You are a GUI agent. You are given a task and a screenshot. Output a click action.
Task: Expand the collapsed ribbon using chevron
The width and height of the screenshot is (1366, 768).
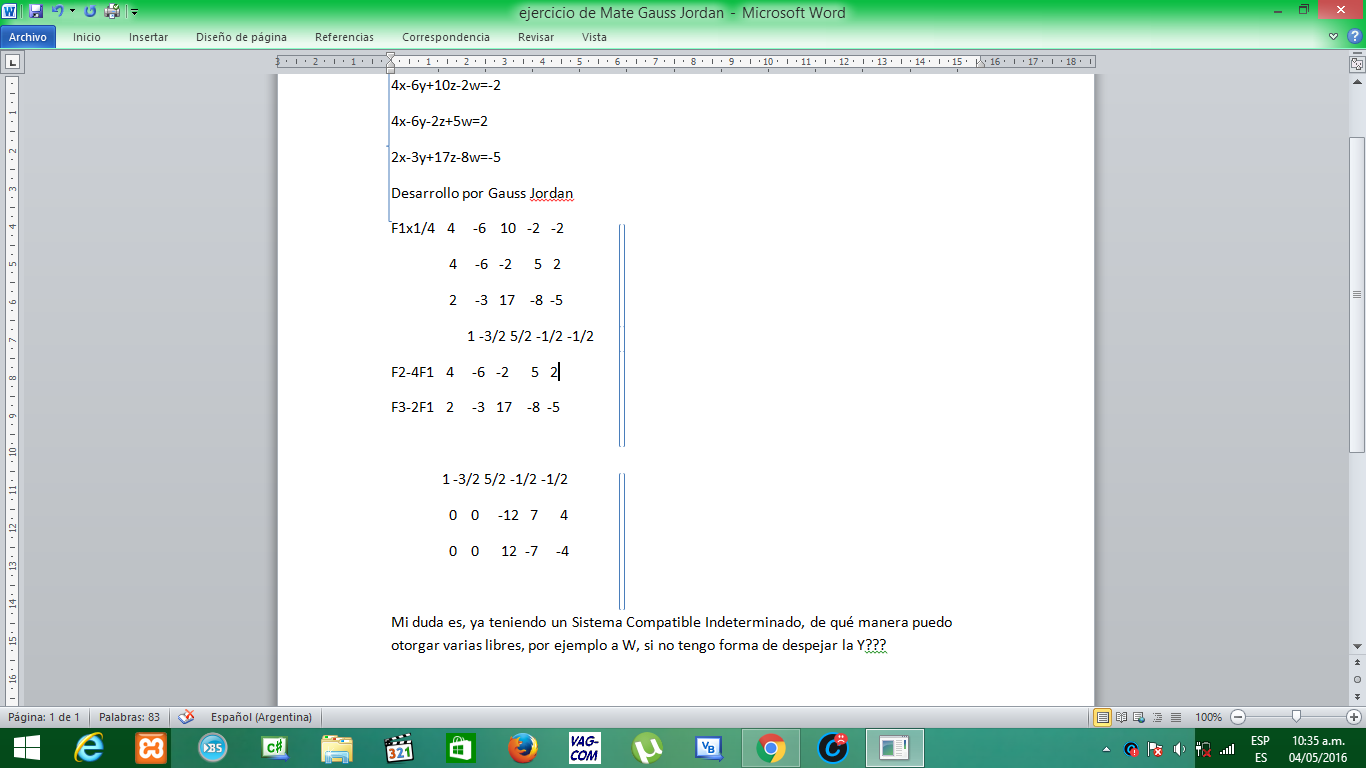pos(1334,37)
